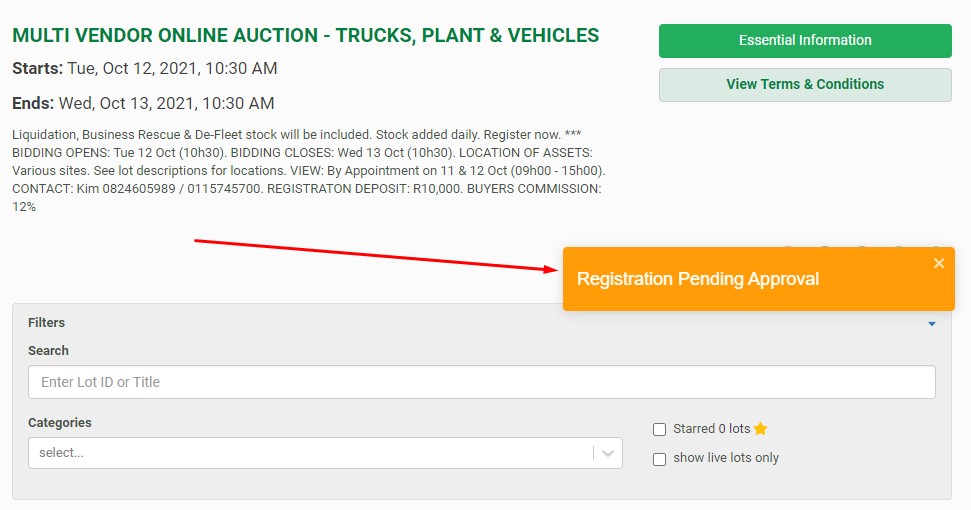The width and height of the screenshot is (971, 510).
Task: Enable the show live lots only checkbox
Action: tap(659, 459)
